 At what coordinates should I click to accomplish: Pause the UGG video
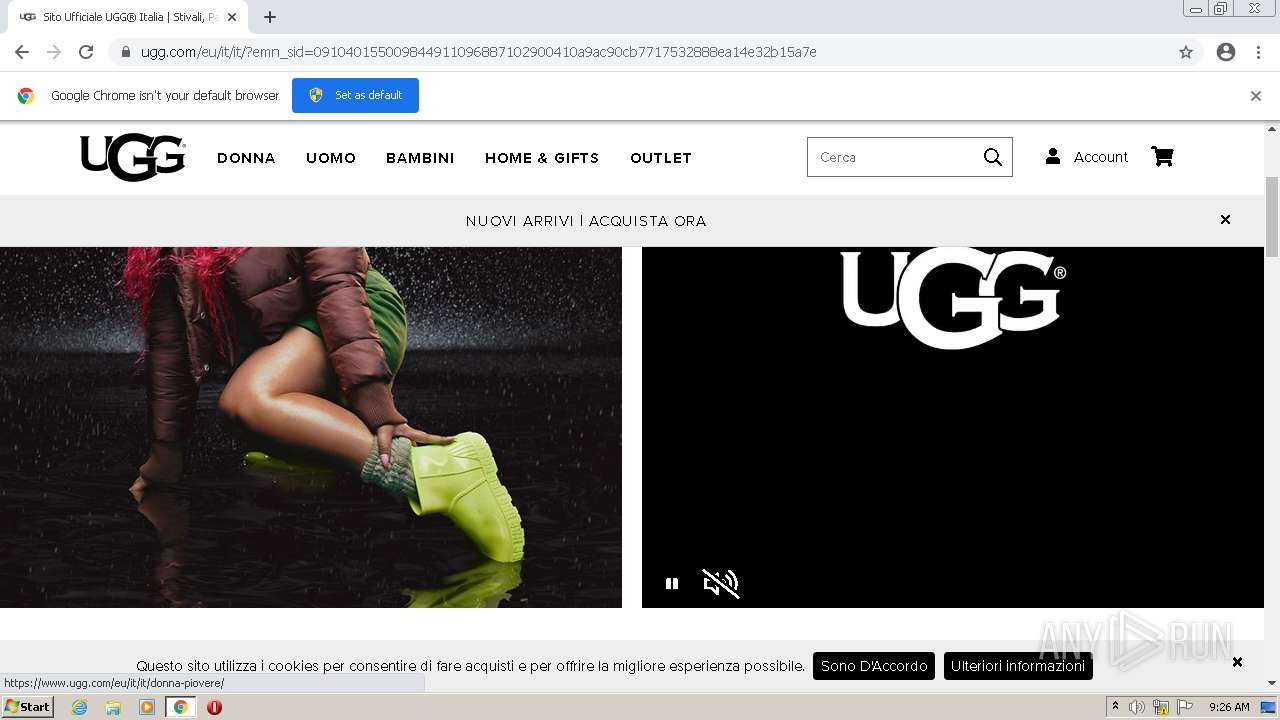coord(672,583)
